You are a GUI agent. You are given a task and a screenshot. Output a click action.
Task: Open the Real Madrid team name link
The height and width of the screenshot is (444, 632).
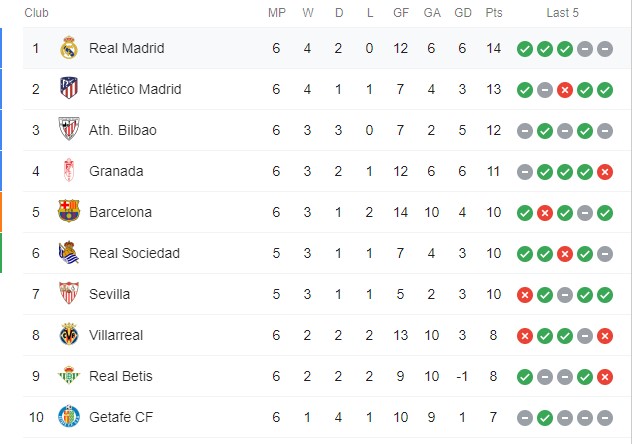pos(127,48)
